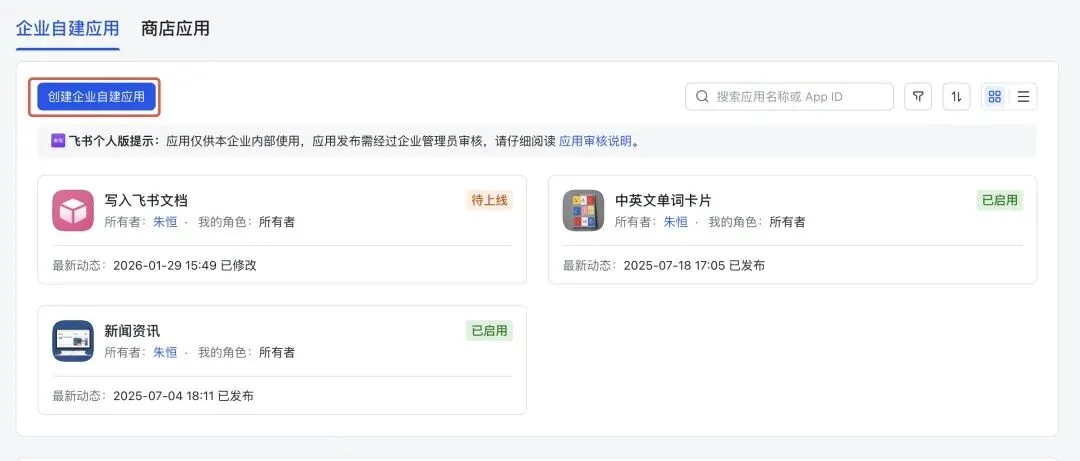Viewport: 1080px width, 461px height.
Task: Click the 待上线 status badge
Action: (489, 200)
